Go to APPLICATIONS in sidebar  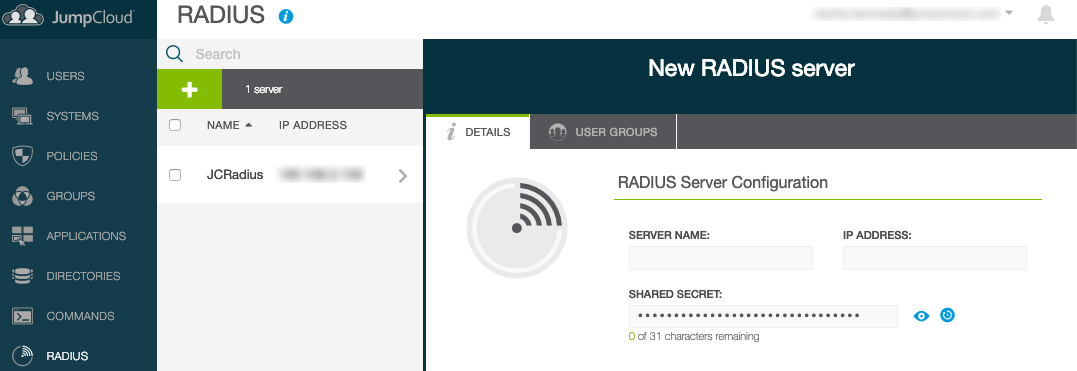[x=86, y=236]
